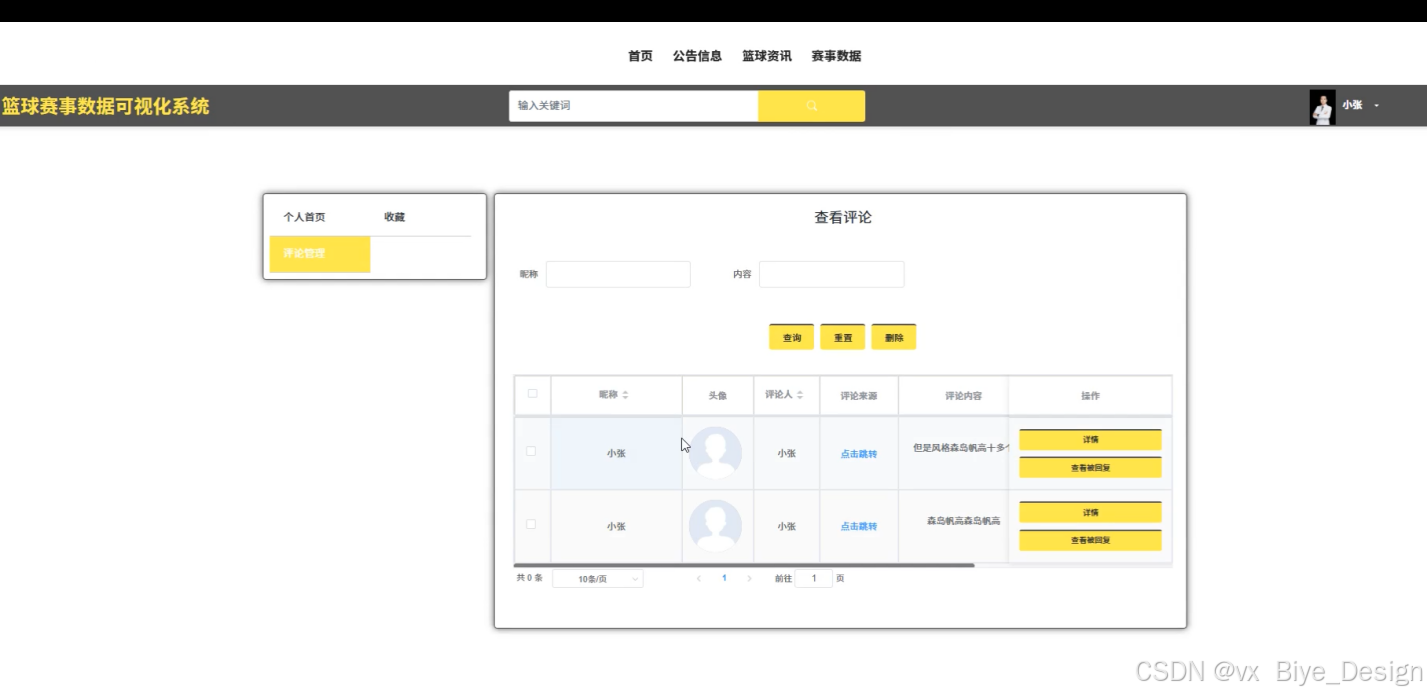Click avatar in second comment row
The height and width of the screenshot is (697, 1427).
pos(716,526)
